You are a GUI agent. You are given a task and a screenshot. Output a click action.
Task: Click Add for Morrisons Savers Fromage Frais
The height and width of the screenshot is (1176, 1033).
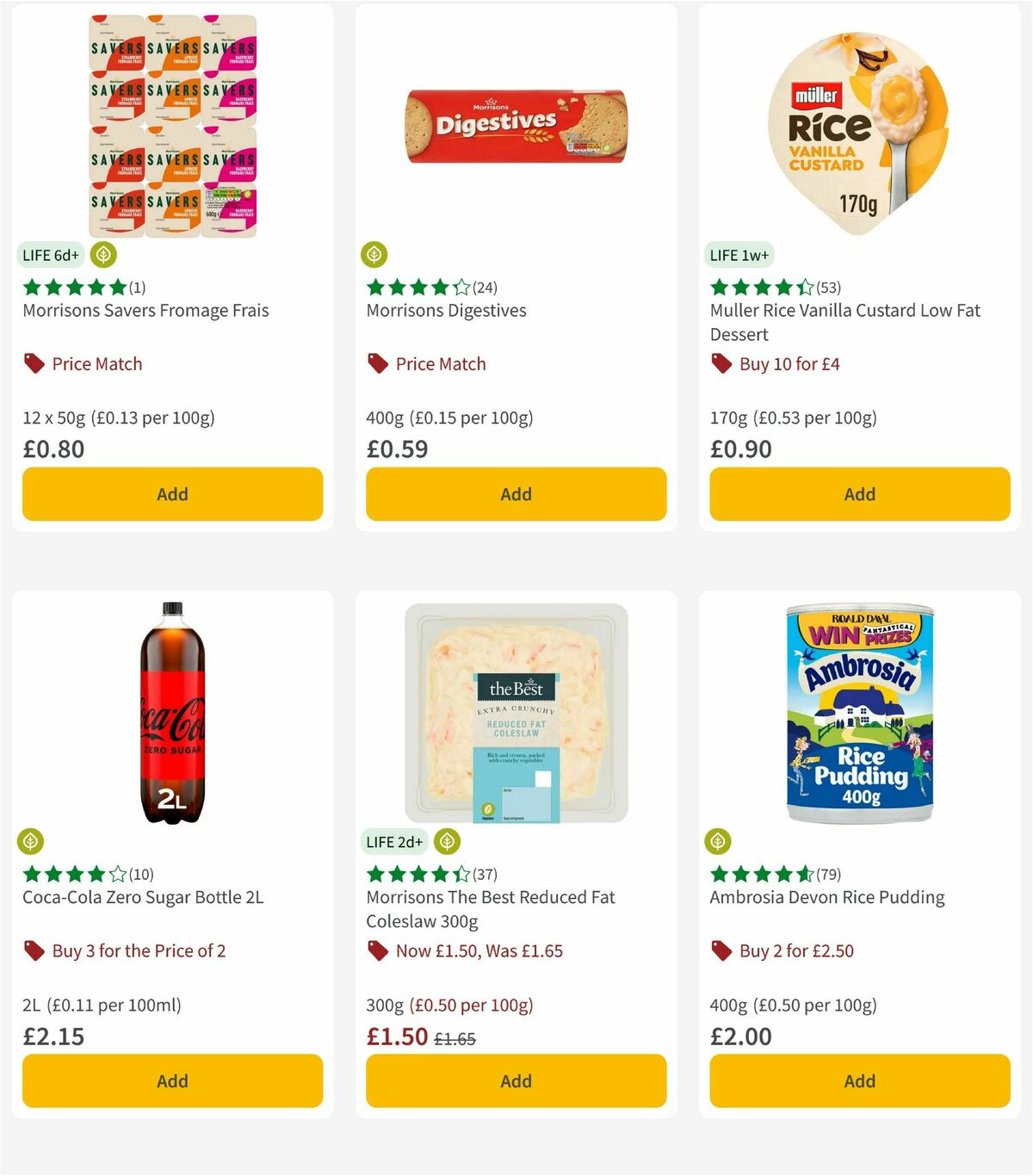point(172,494)
